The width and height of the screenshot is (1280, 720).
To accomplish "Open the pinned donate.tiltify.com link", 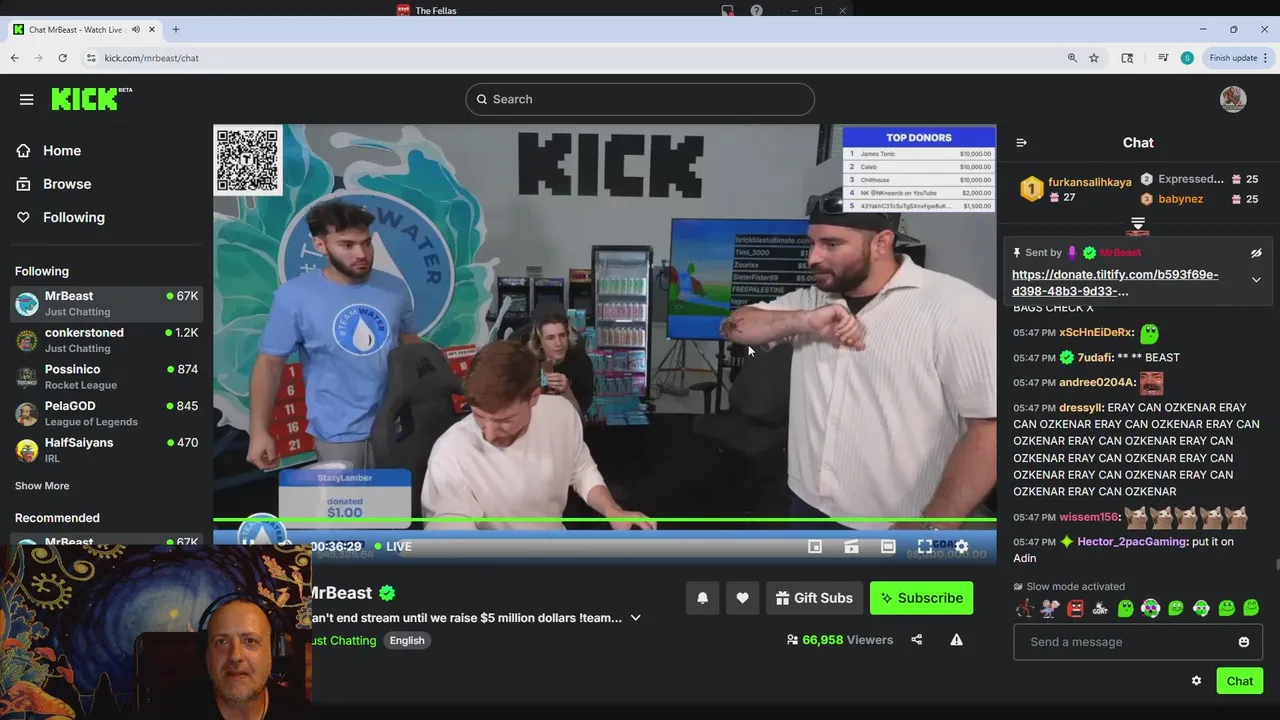I will tap(1115, 282).
